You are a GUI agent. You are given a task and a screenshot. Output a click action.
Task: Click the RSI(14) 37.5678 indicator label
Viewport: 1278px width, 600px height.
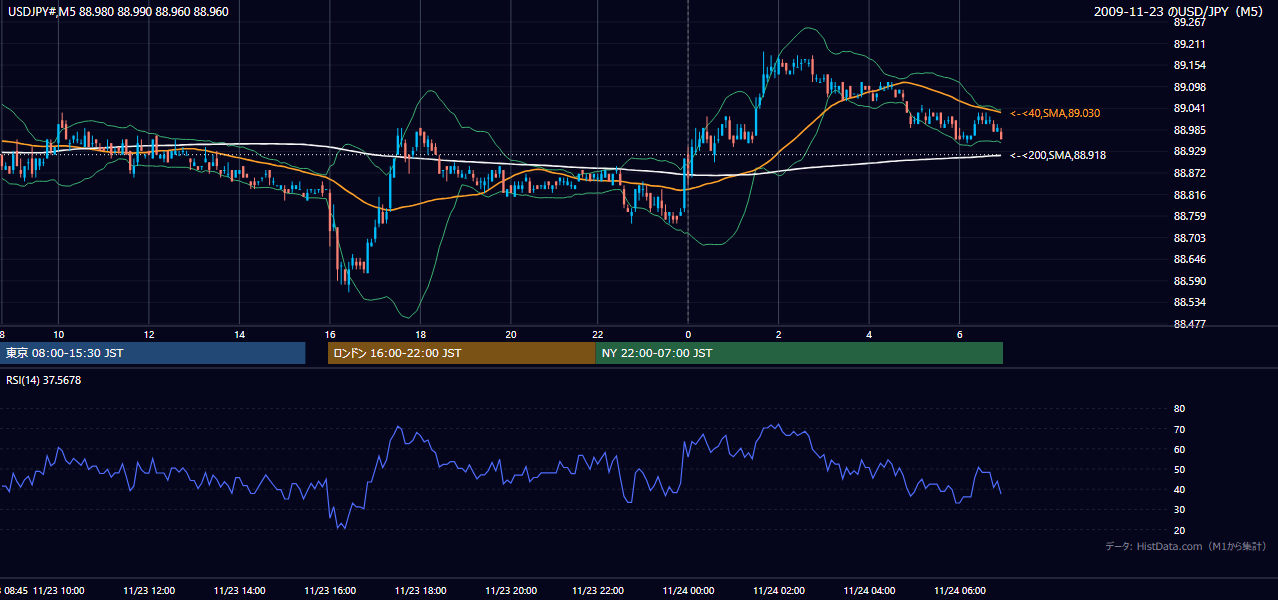[43, 380]
